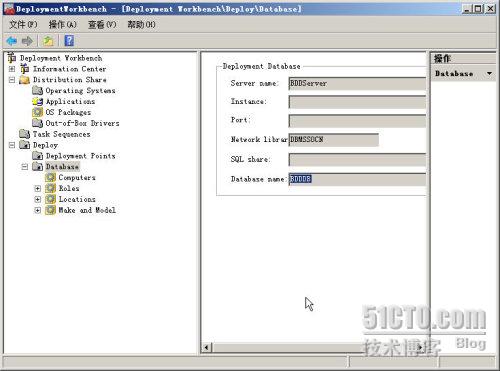
Task: Select Operating Systems in tree
Action: coord(80,90)
